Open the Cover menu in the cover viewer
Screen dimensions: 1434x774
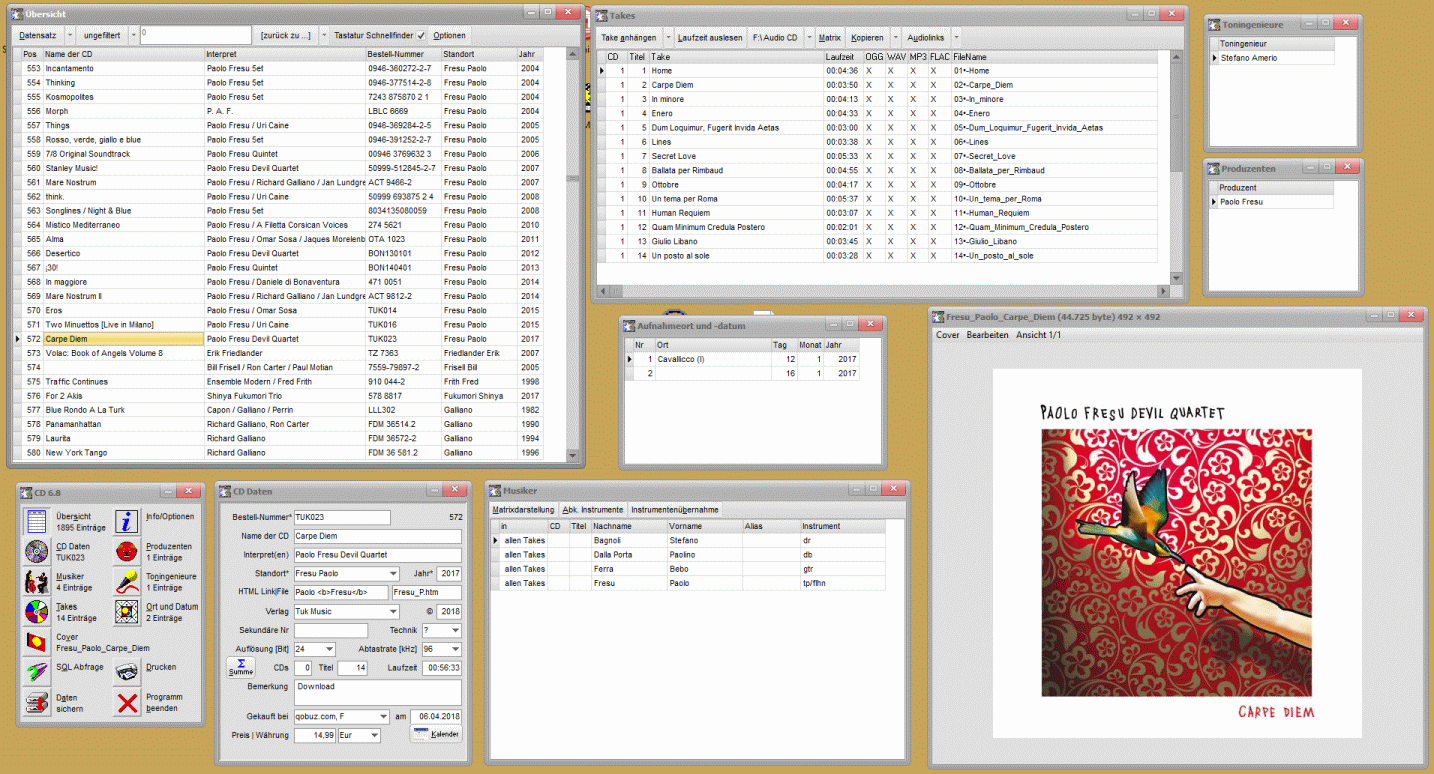point(947,335)
